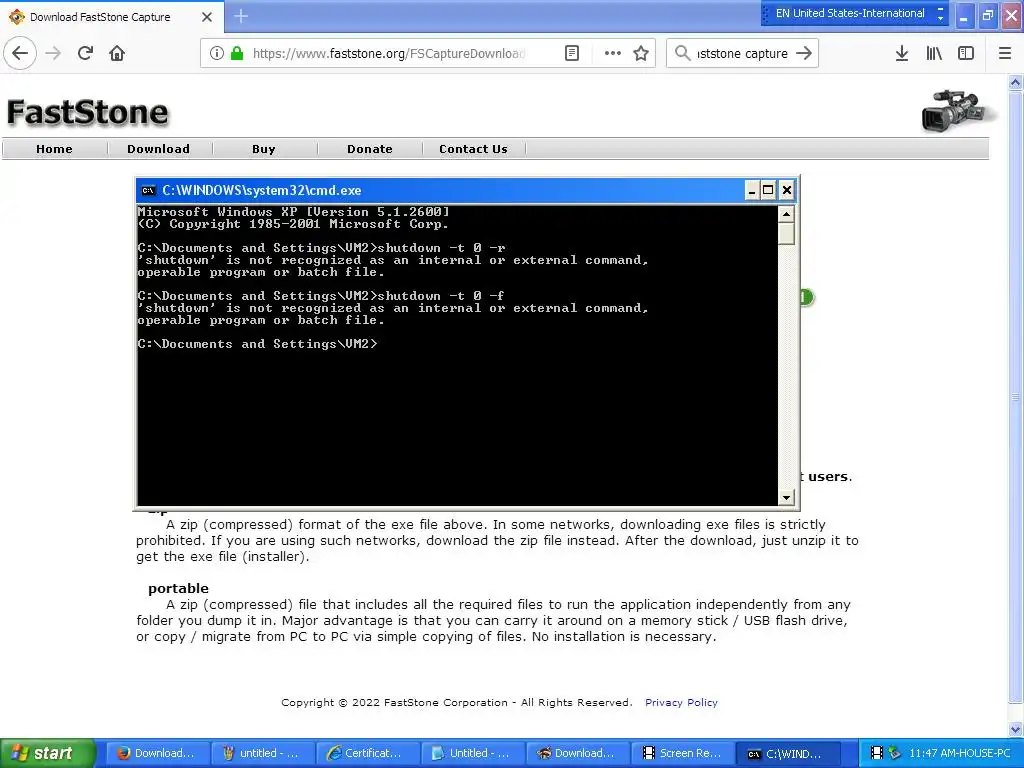This screenshot has width=1024, height=768.
Task: Maximize the cmd.exe window
Action: [x=769, y=190]
